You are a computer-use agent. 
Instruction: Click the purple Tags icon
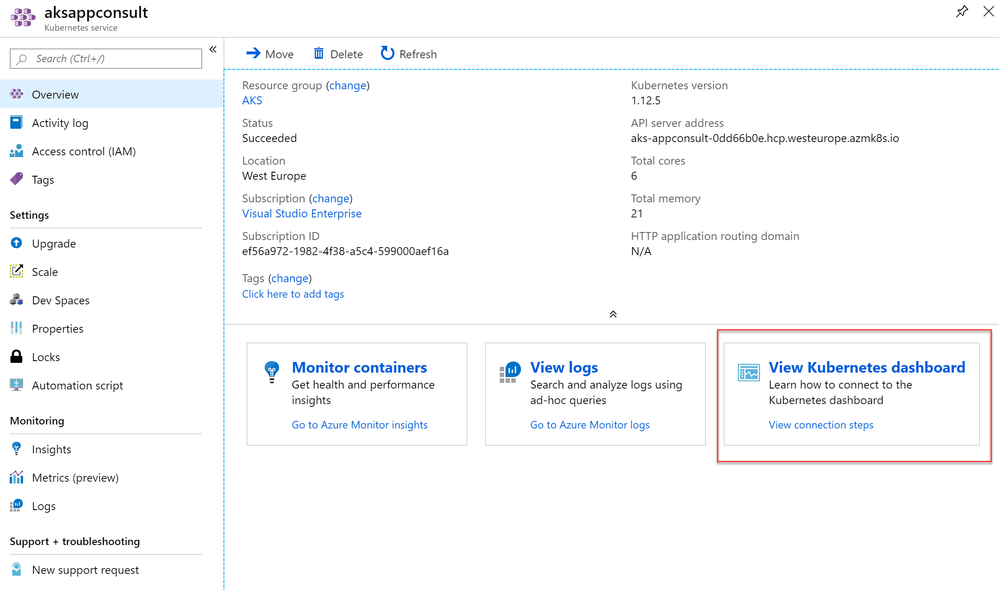click(x=17, y=179)
